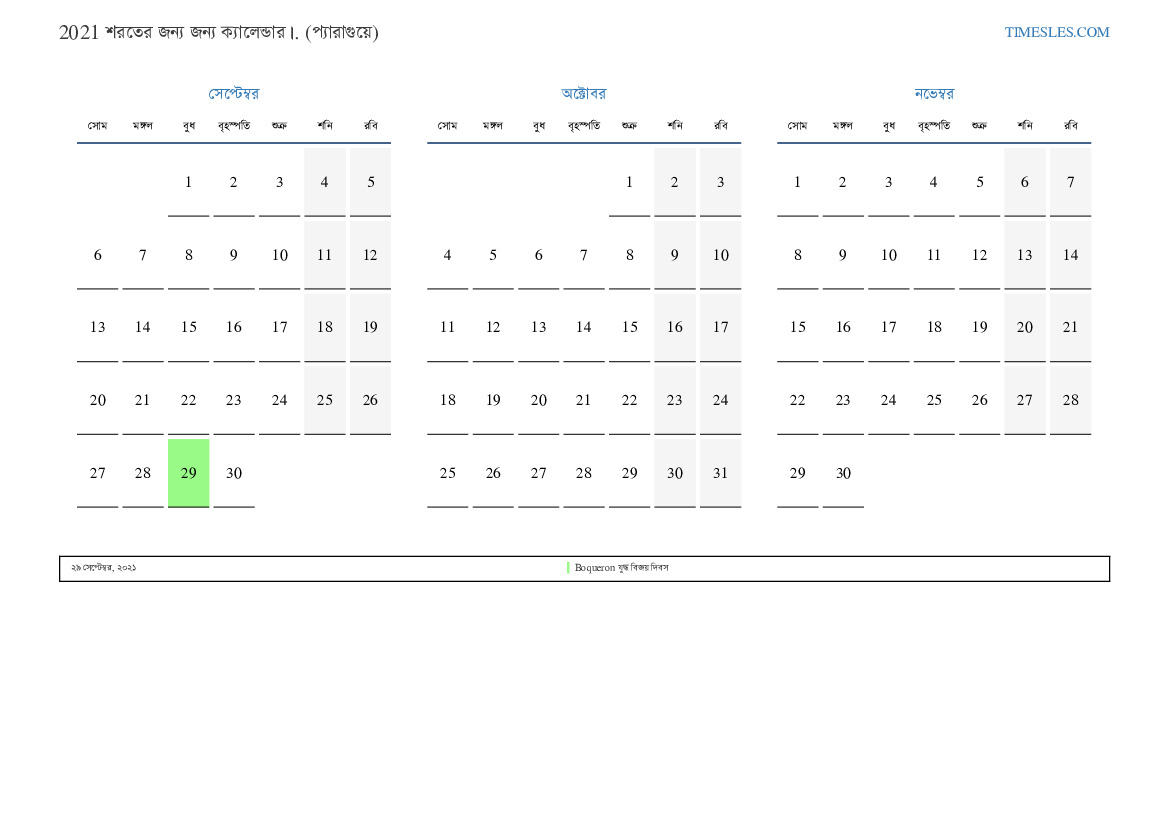1169x827 pixels.
Task: Choose October 31 in the calendar
Action: pos(720,473)
